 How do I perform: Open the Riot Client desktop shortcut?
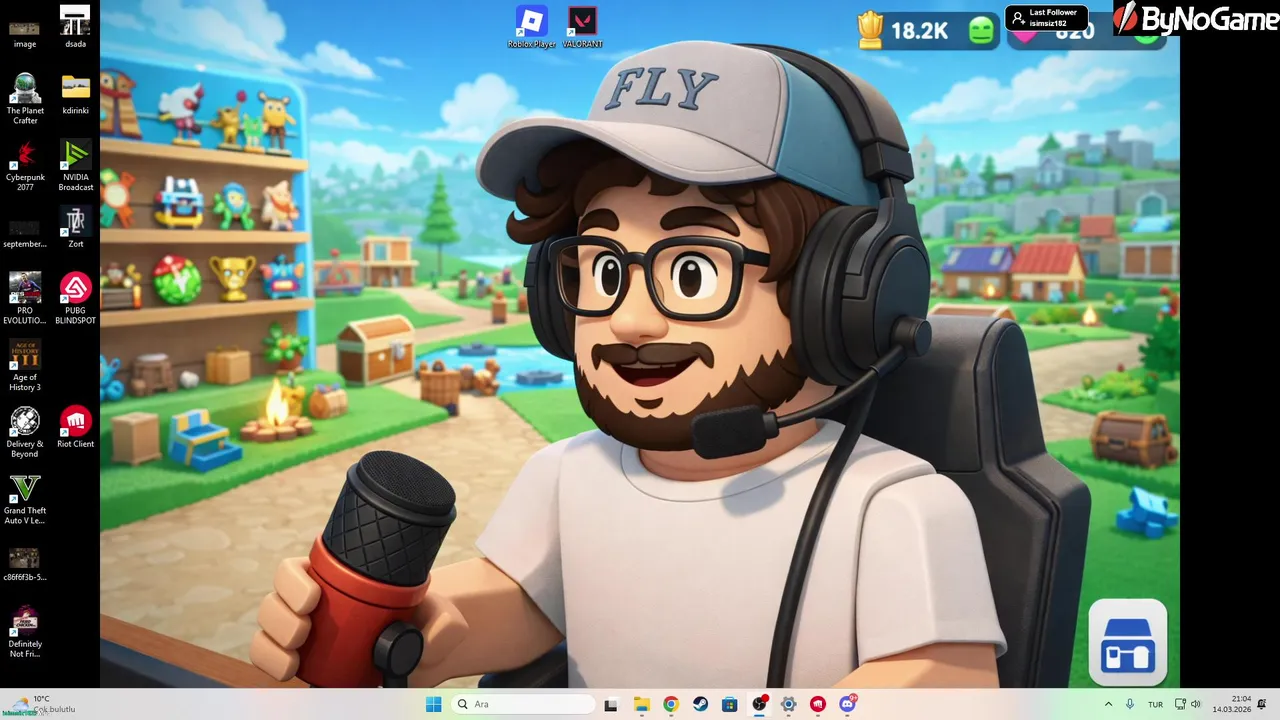pyautogui.click(x=75, y=427)
